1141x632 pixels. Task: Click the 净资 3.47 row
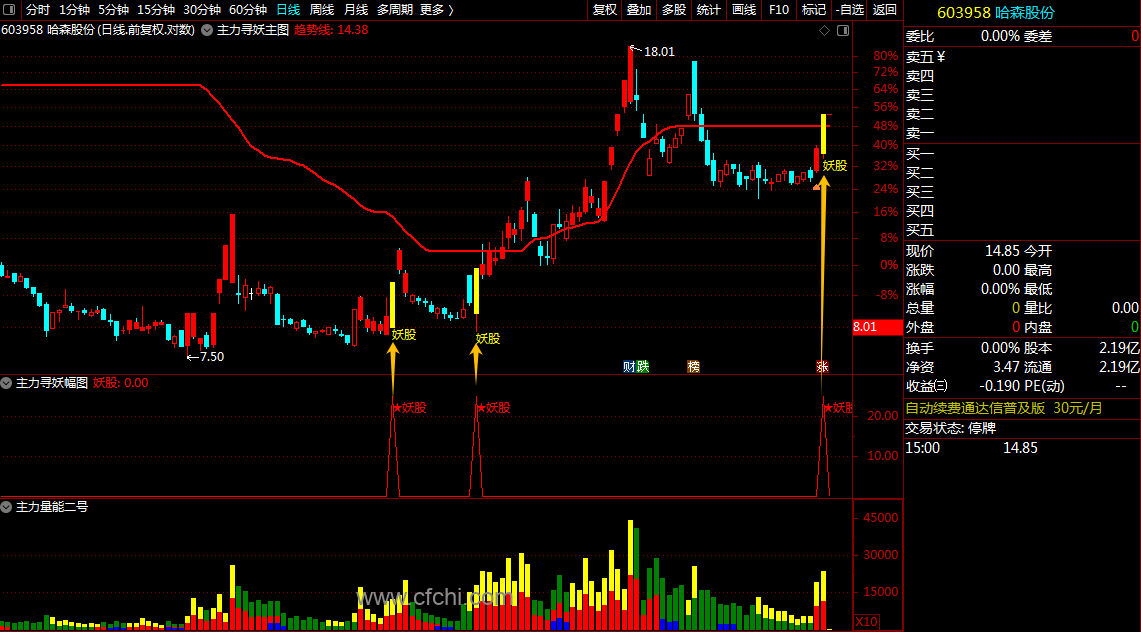pos(962,367)
